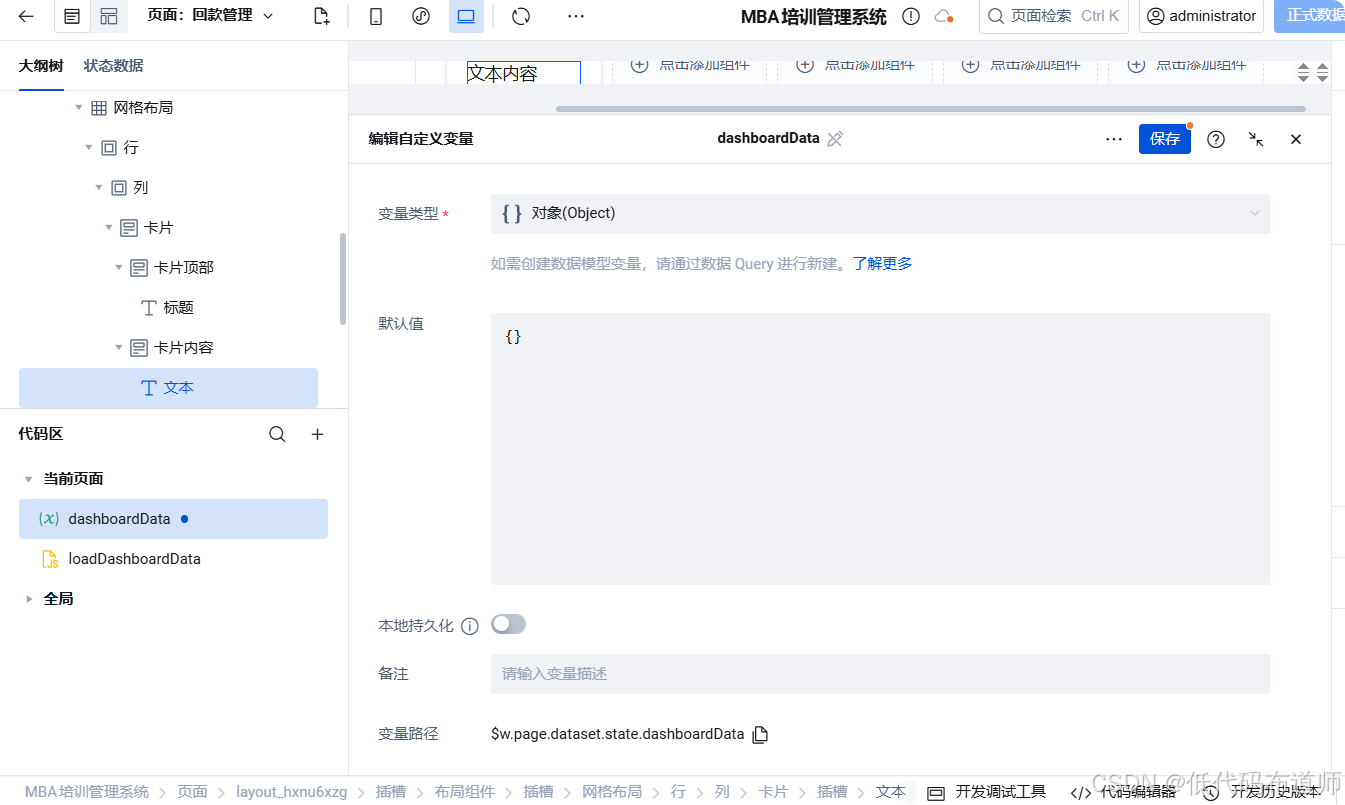Click the new page icon
The height and width of the screenshot is (805, 1345).
tap(321, 16)
